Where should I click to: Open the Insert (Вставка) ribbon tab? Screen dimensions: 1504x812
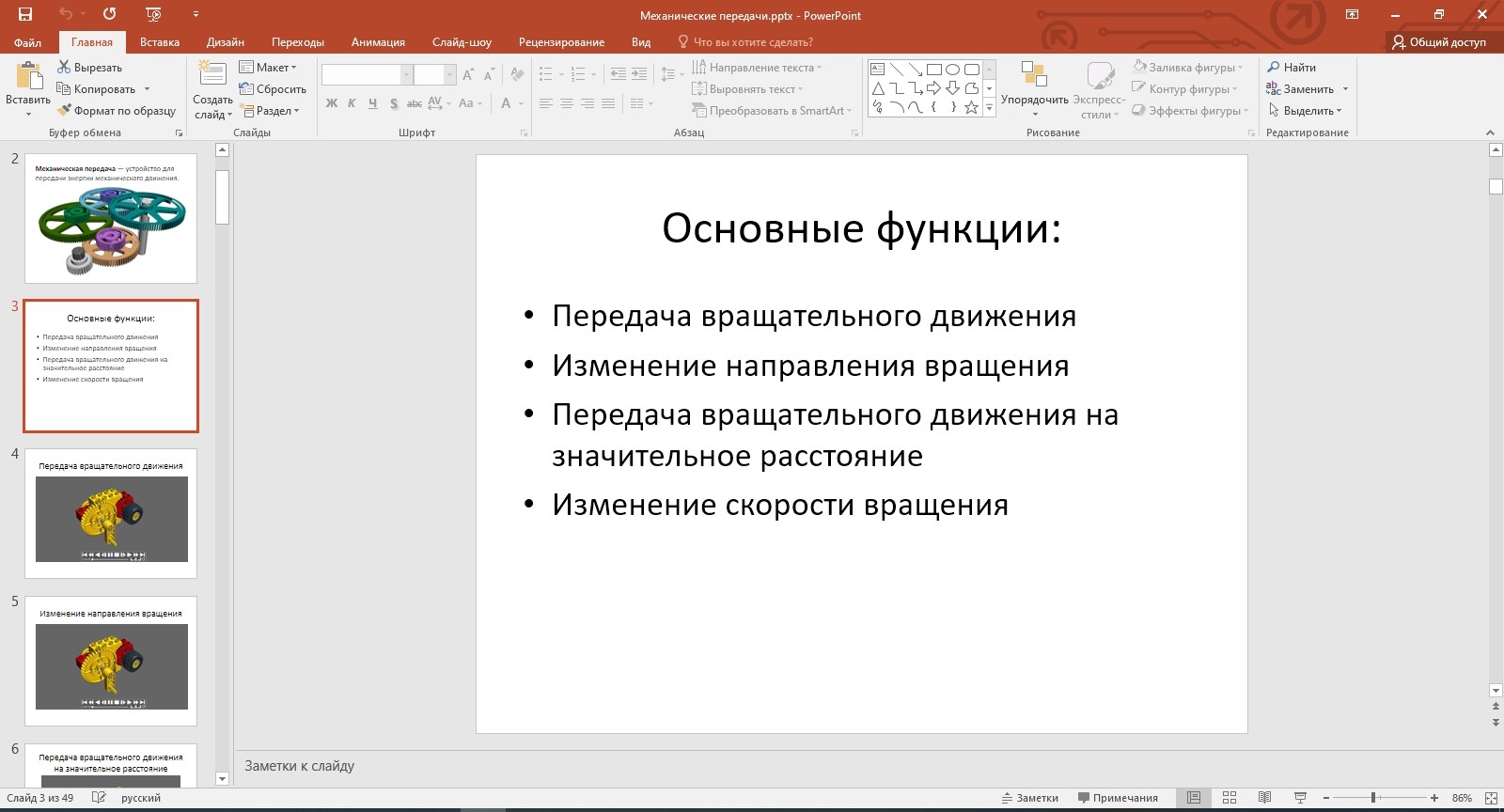pyautogui.click(x=159, y=42)
